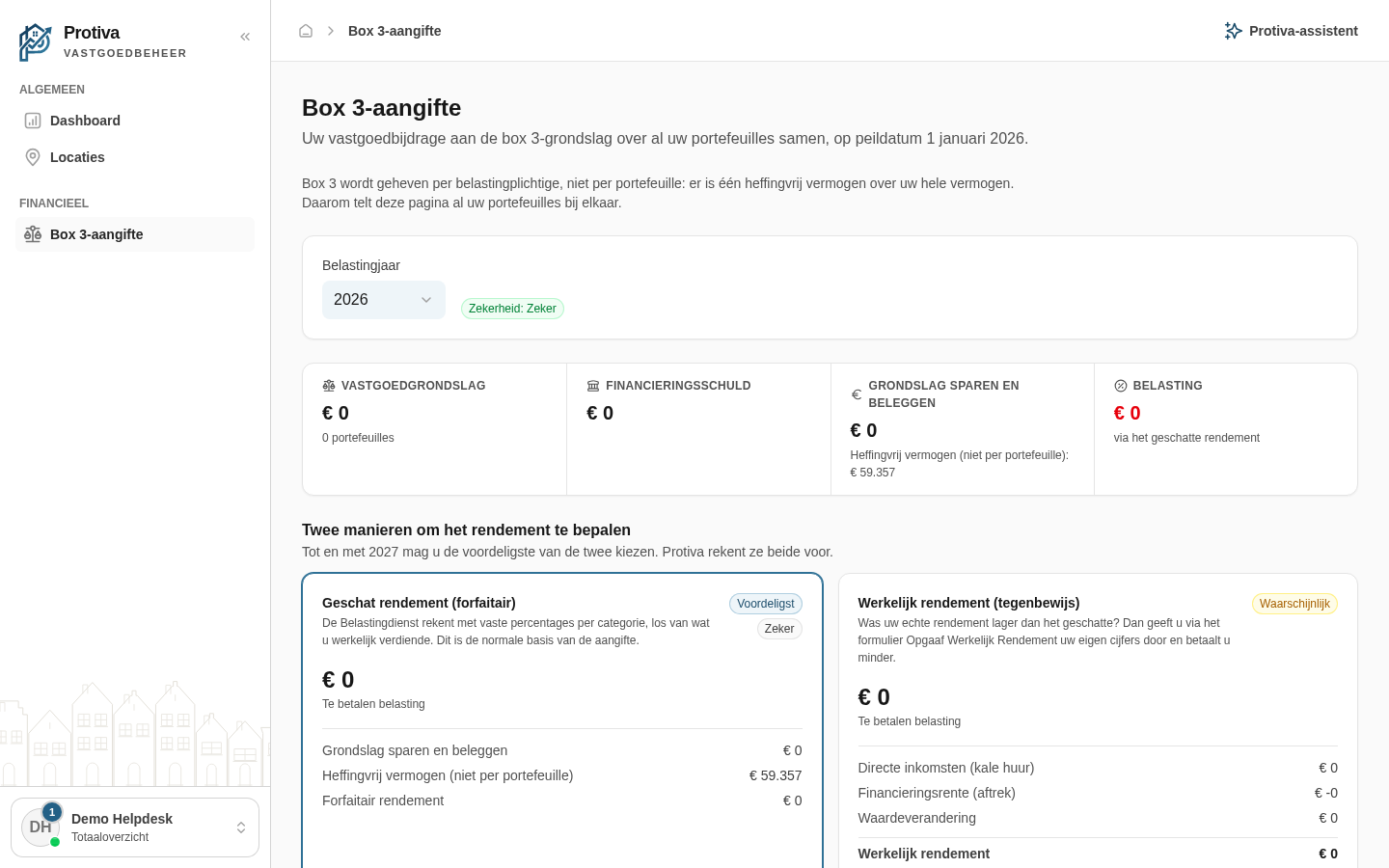This screenshot has width=1389, height=868.
Task: Click the red € 0 Belasting amount
Action: [1128, 413]
